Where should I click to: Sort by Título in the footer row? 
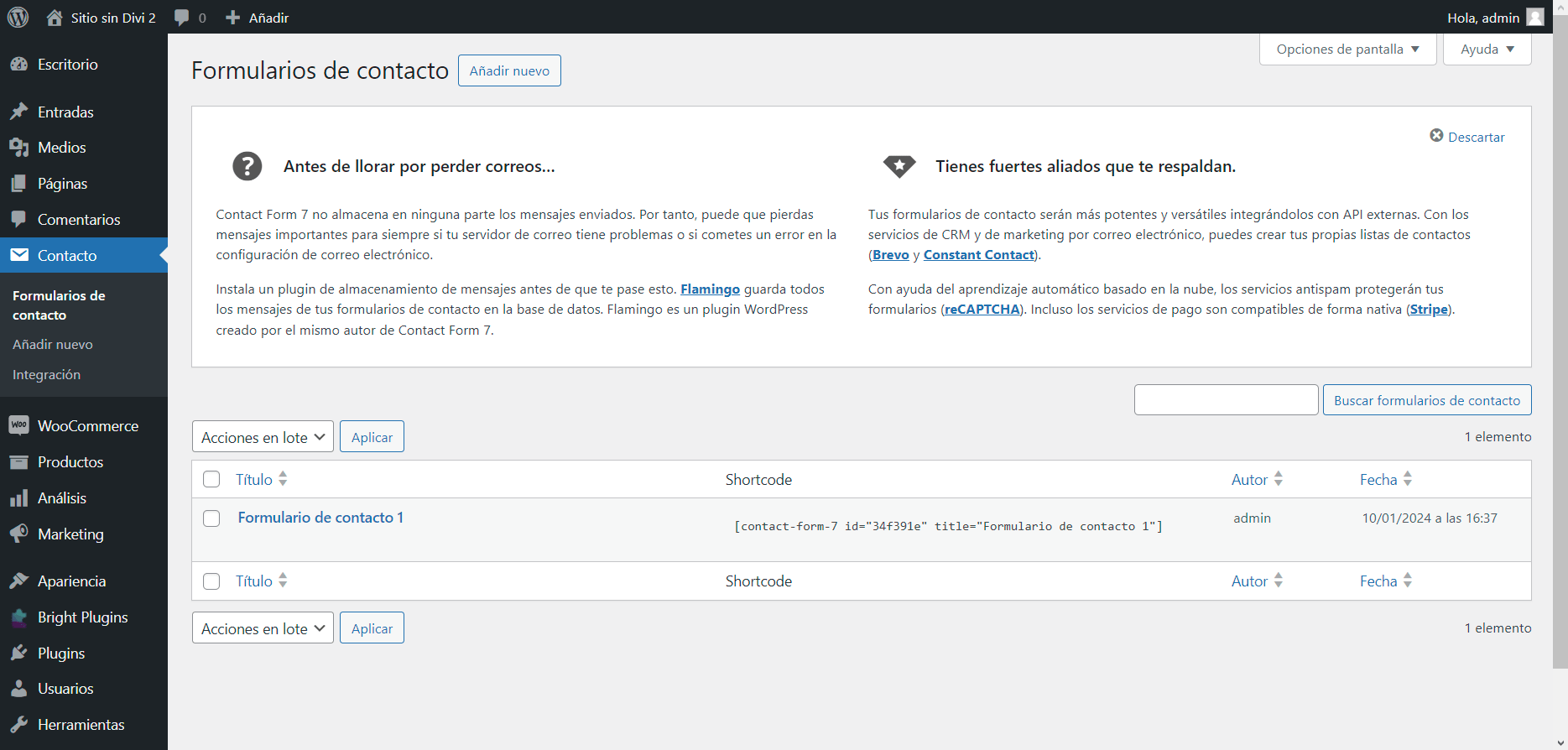261,581
